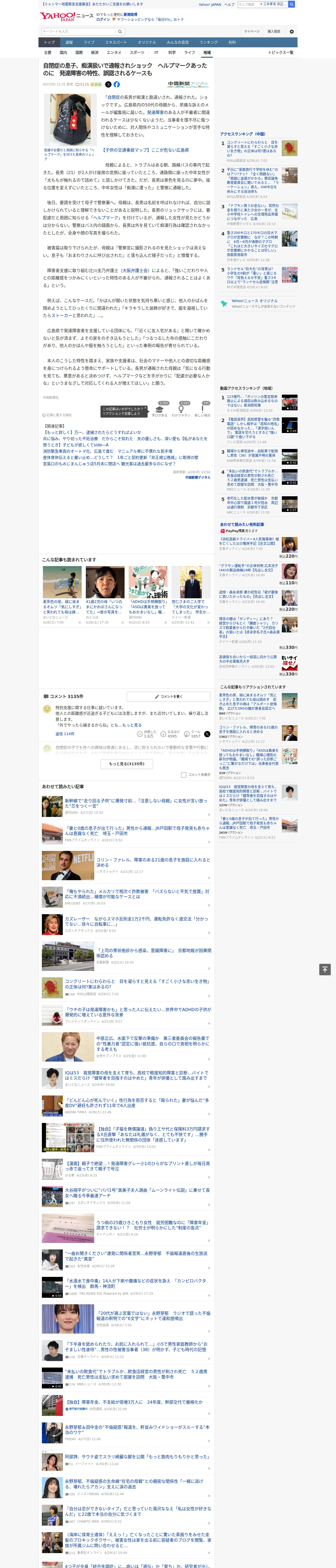Share the article on Facebook
This screenshot has height=1568, width=336.
coord(116,85)
